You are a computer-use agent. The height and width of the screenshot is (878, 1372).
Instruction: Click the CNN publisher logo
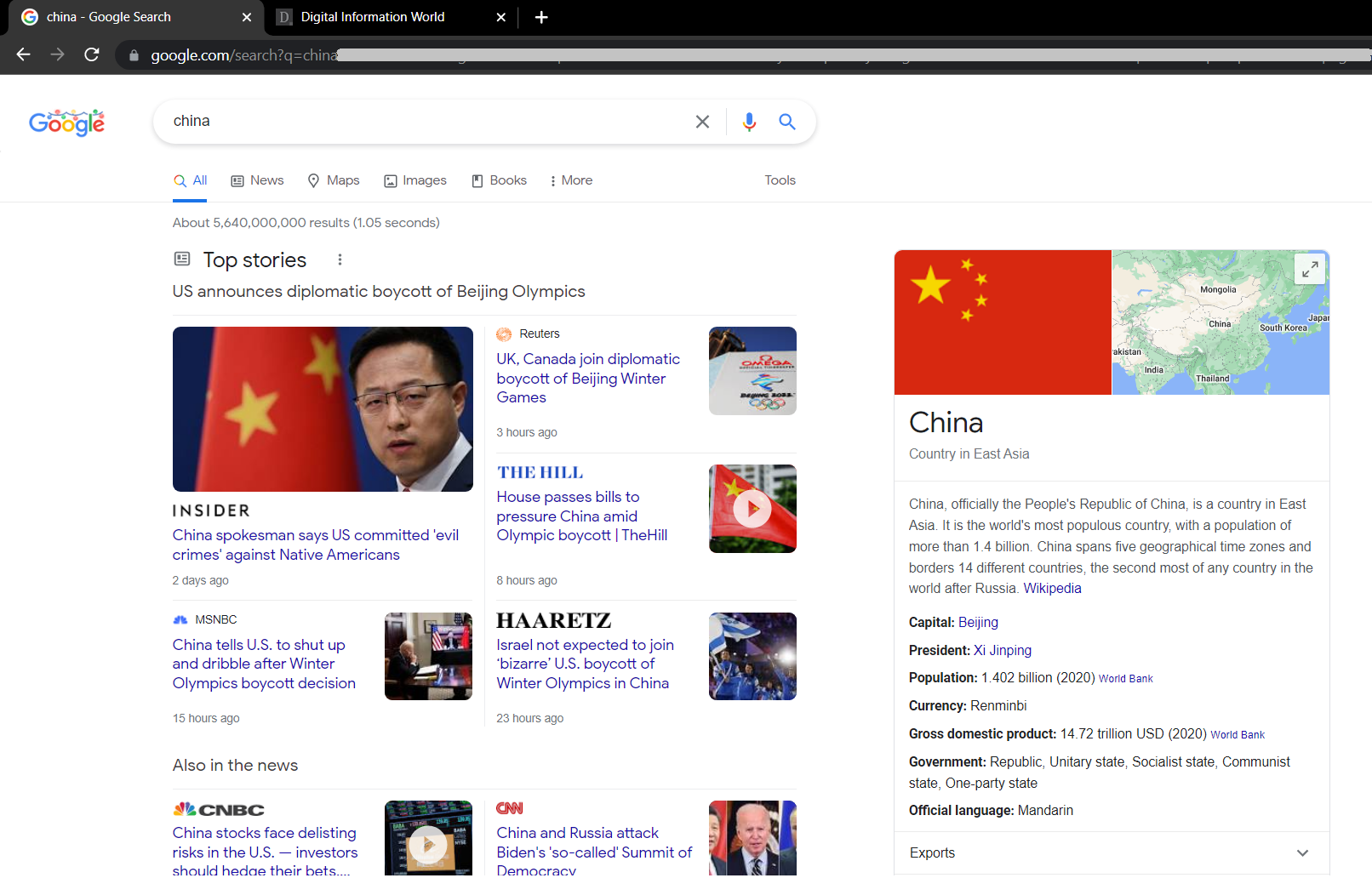[x=510, y=808]
